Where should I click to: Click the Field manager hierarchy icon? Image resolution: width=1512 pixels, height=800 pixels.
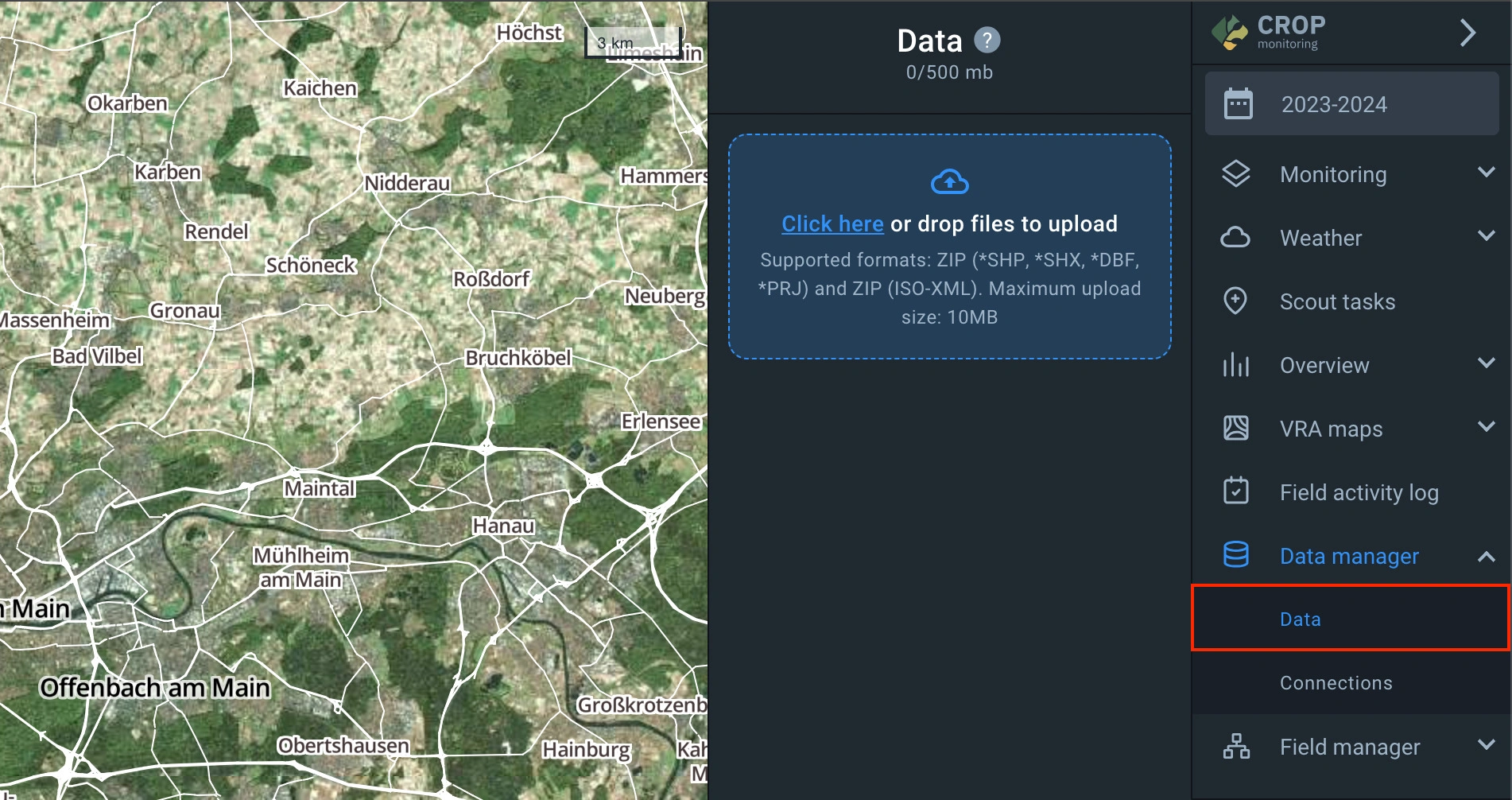tap(1235, 746)
